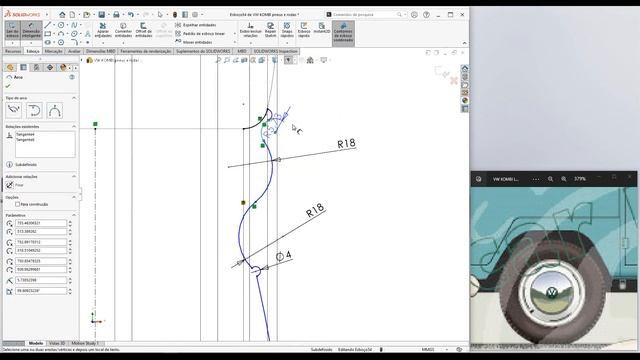Increase the first center X parameter stepper
The image size is (640, 360).
point(70,222)
